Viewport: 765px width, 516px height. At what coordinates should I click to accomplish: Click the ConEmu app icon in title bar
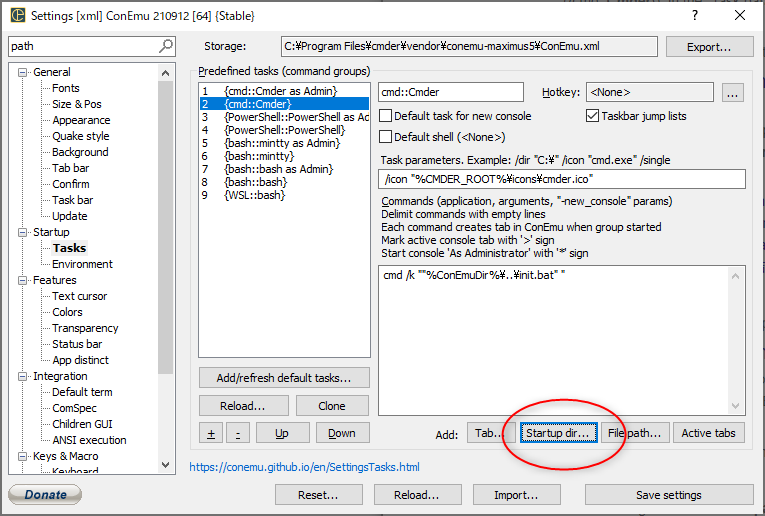point(18,16)
